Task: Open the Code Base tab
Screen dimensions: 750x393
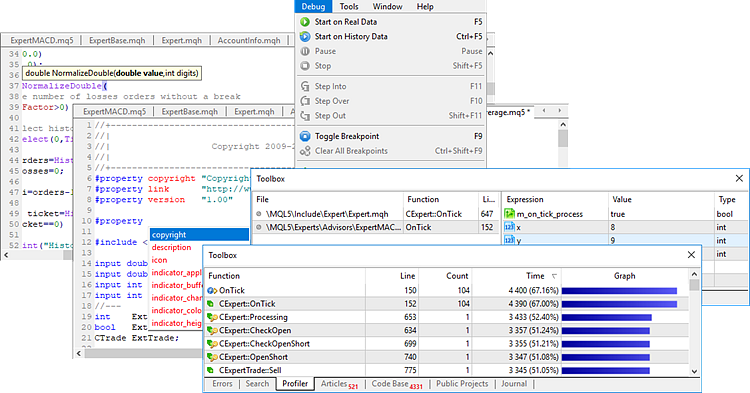Action: pos(397,384)
